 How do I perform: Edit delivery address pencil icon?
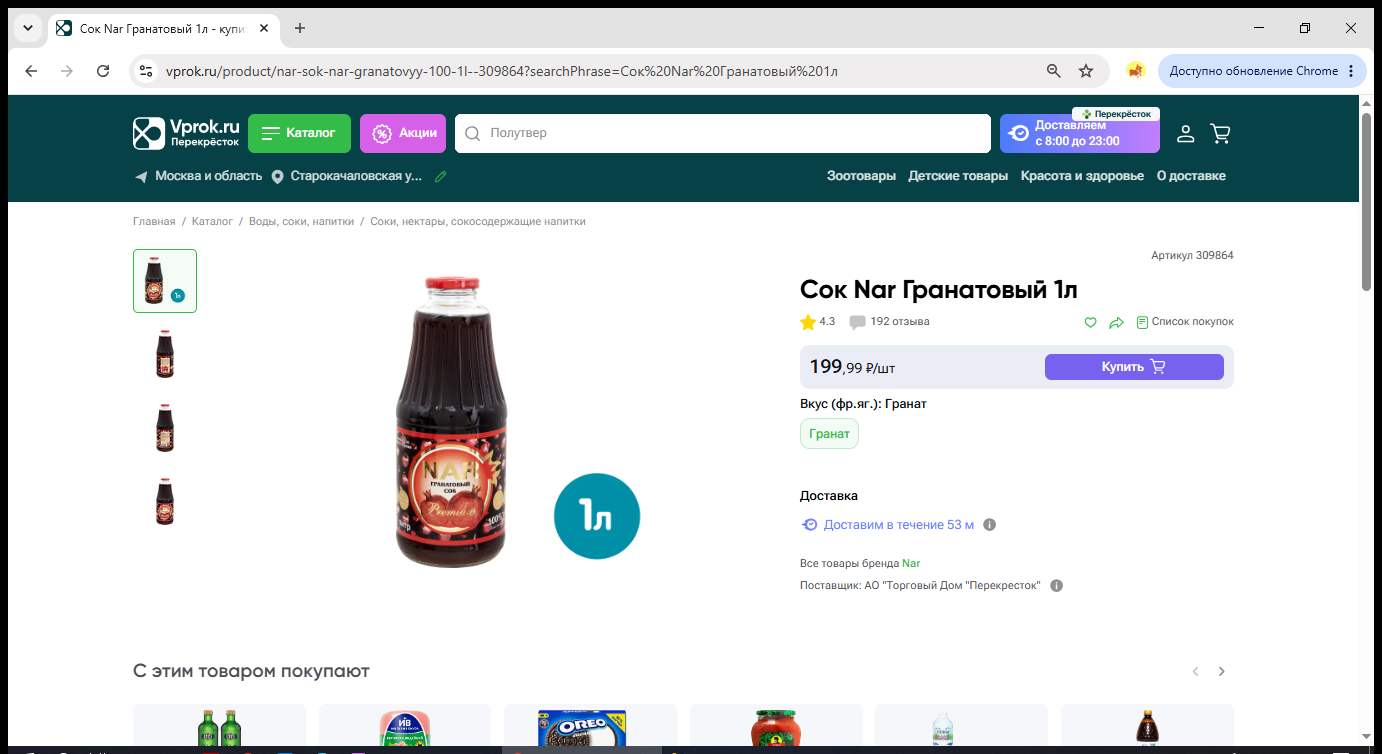point(440,176)
